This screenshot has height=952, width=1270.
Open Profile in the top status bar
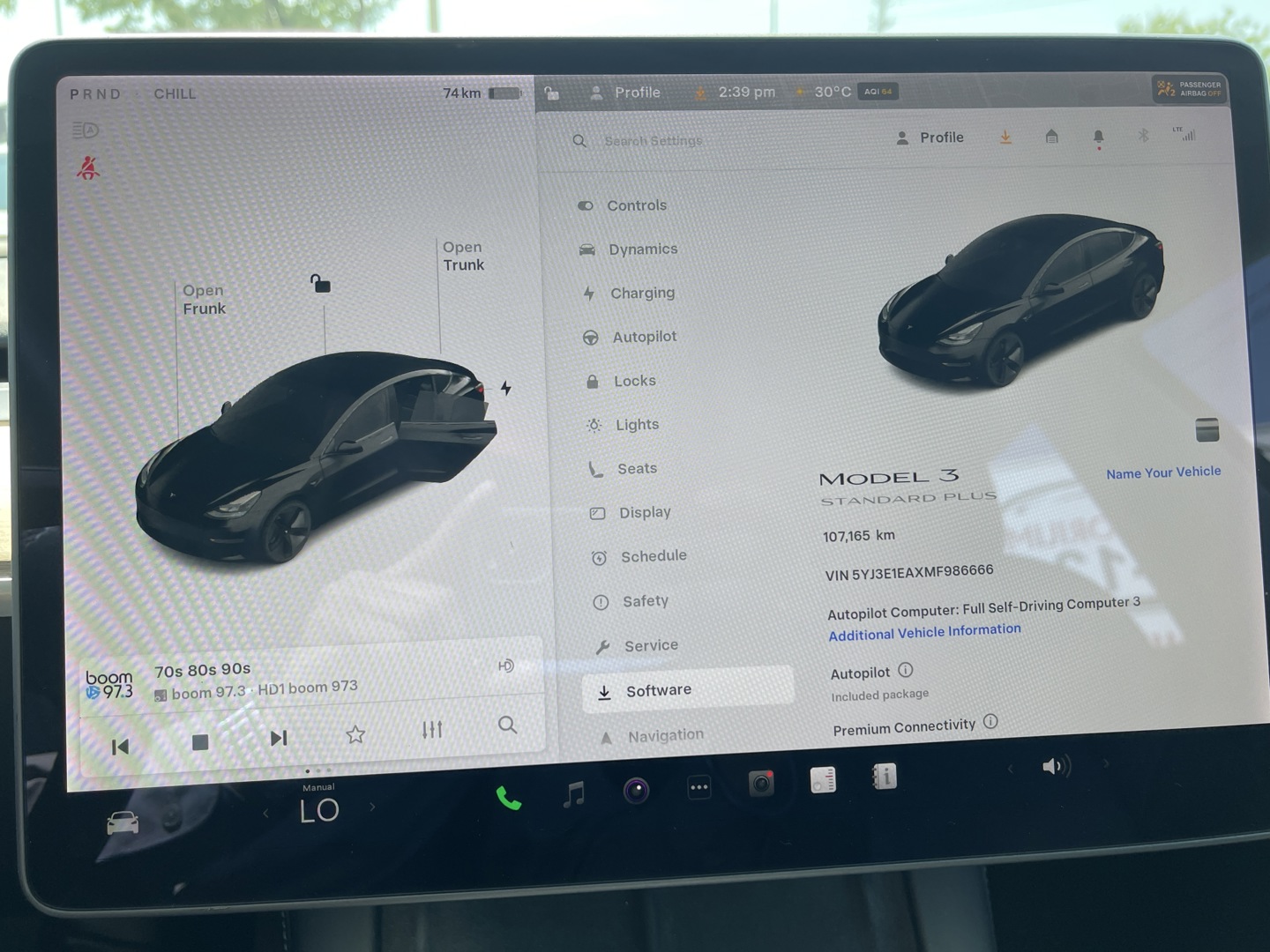625,93
